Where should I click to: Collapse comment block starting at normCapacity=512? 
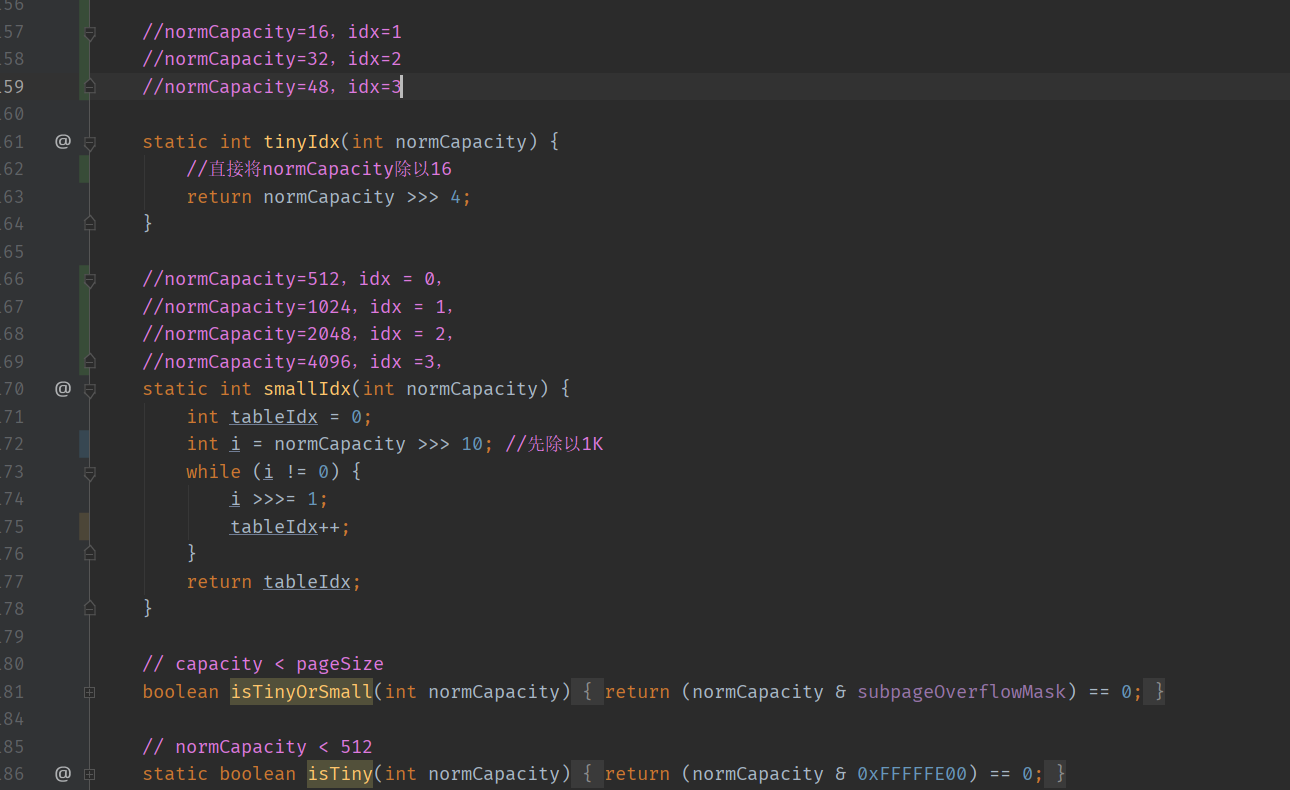tap(90, 280)
